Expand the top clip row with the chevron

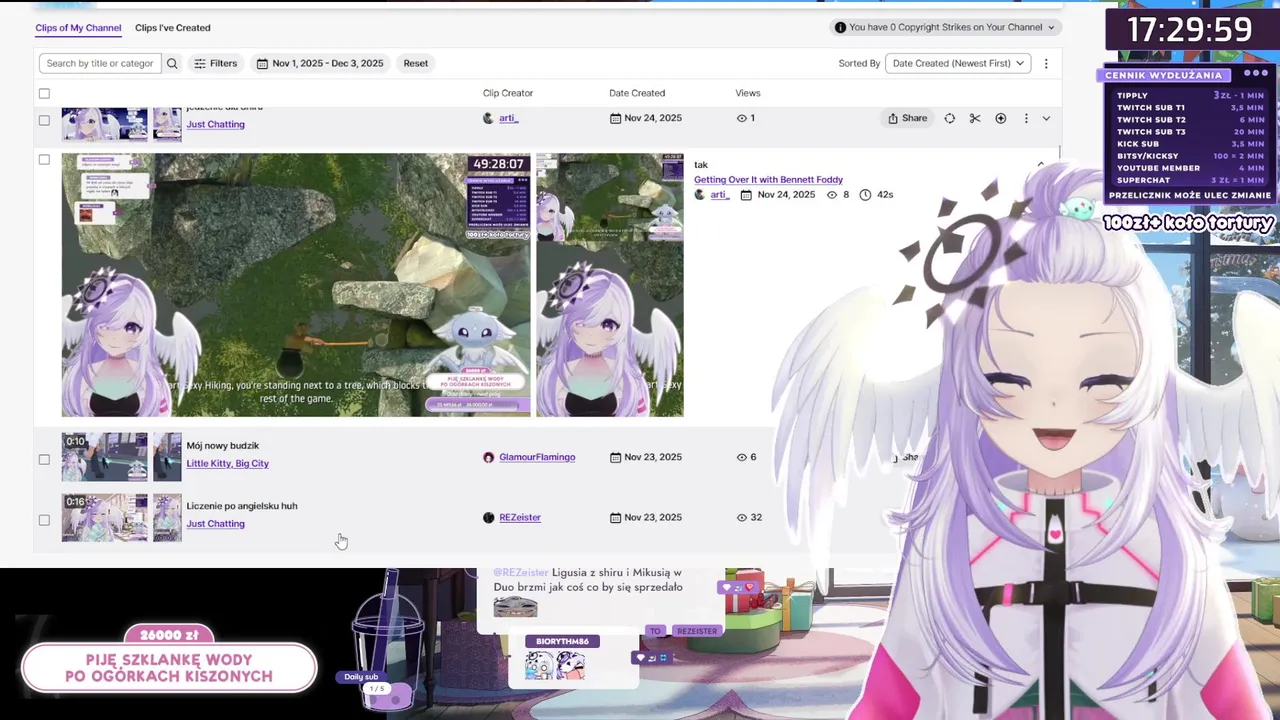[x=1046, y=118]
